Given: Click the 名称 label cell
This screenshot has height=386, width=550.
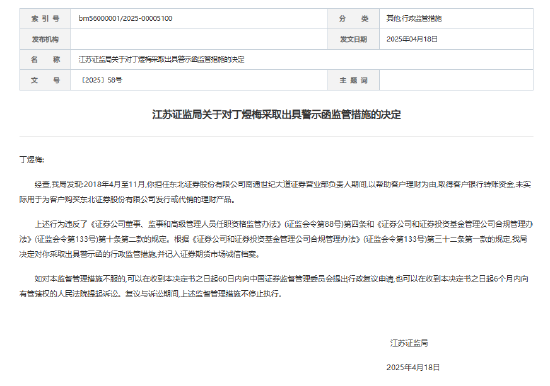Looking at the screenshot, I should [45, 60].
